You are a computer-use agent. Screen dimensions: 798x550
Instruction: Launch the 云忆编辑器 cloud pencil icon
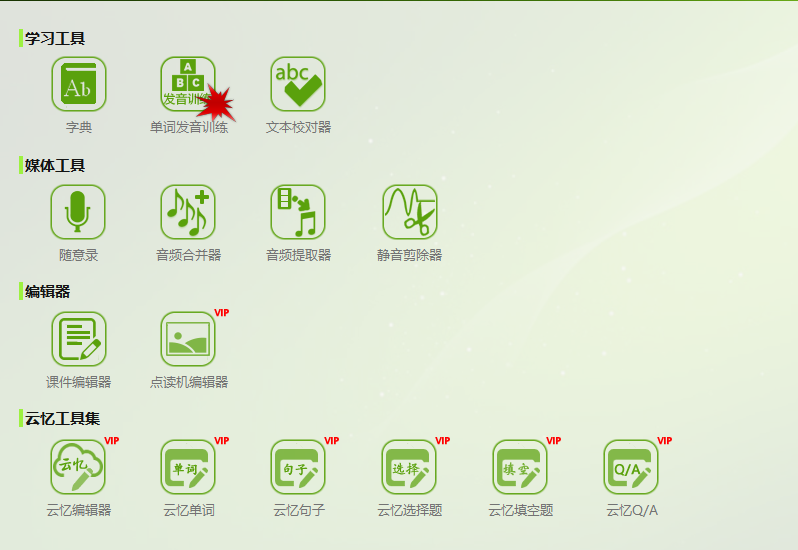pyautogui.click(x=78, y=467)
